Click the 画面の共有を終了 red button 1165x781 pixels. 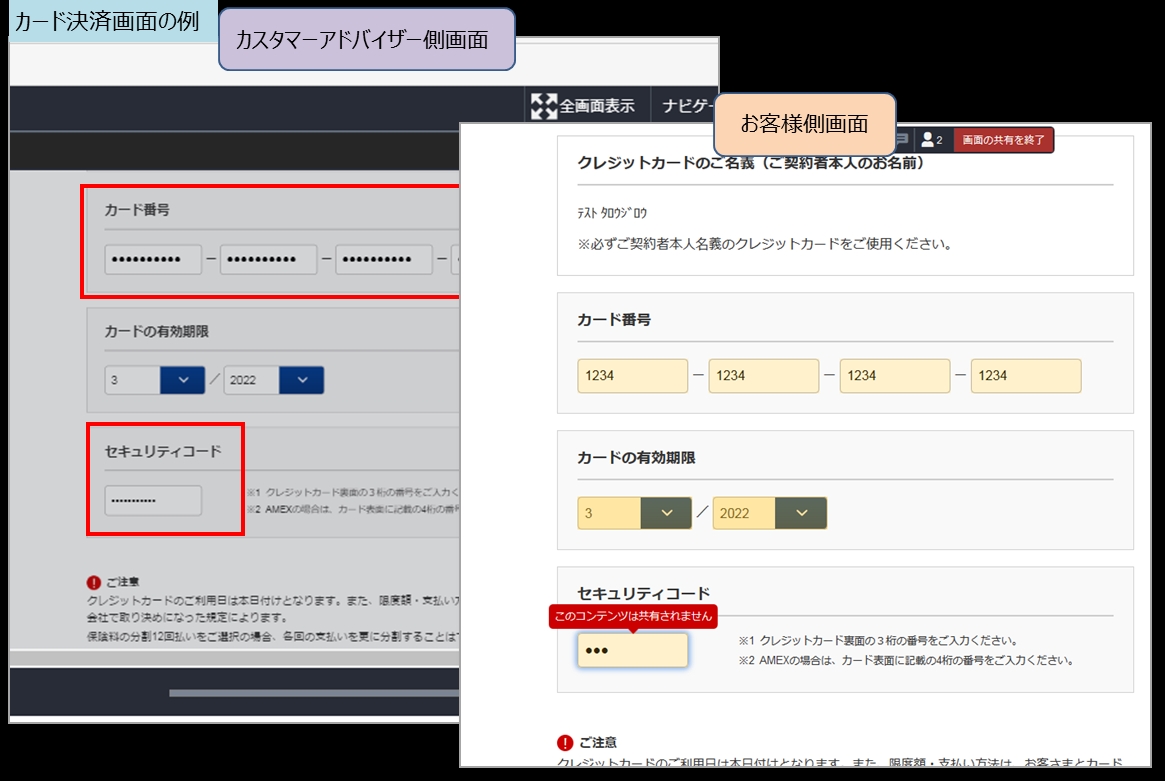(x=1002, y=140)
